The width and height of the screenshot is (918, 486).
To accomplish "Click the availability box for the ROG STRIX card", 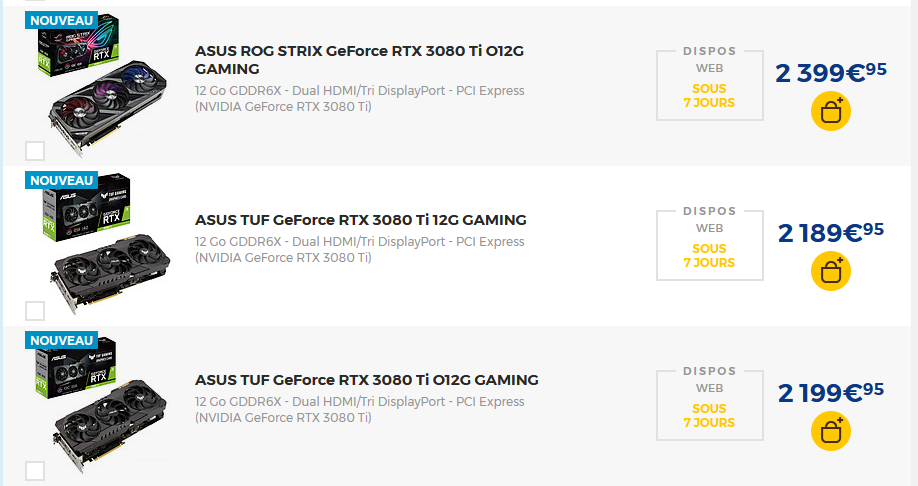I will pyautogui.click(x=709, y=85).
